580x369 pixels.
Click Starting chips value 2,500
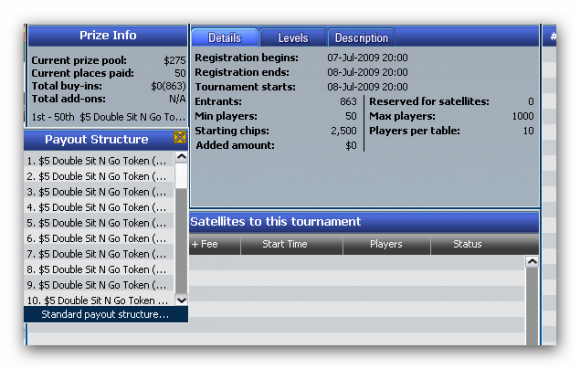pyautogui.click(x=344, y=131)
